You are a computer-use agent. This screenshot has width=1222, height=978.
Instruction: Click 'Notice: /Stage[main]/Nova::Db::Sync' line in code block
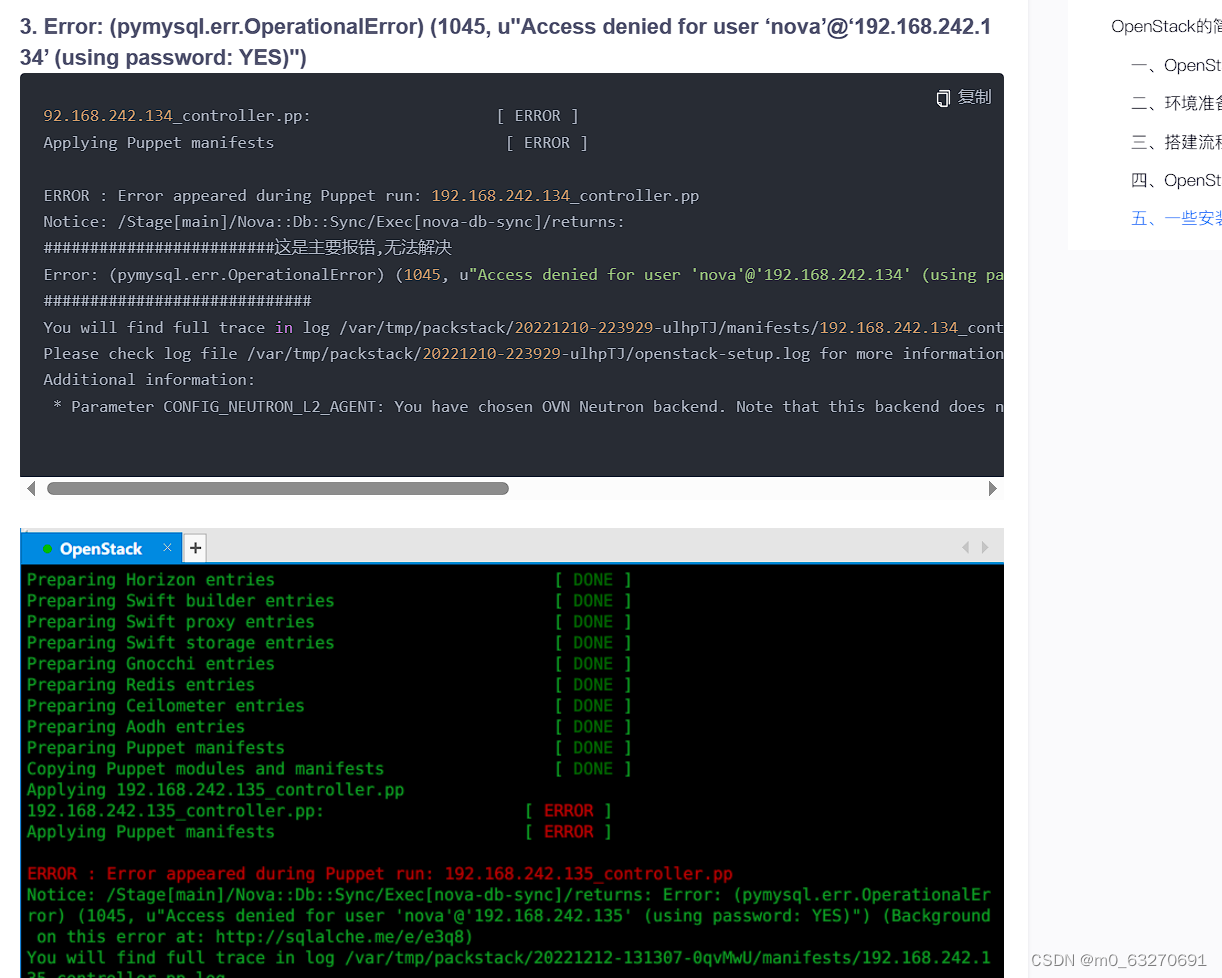[334, 222]
